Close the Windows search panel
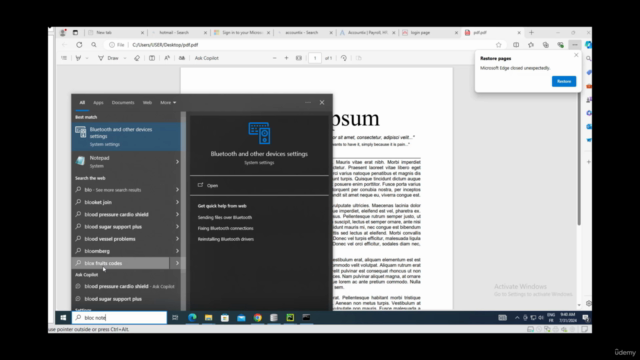 point(322,102)
